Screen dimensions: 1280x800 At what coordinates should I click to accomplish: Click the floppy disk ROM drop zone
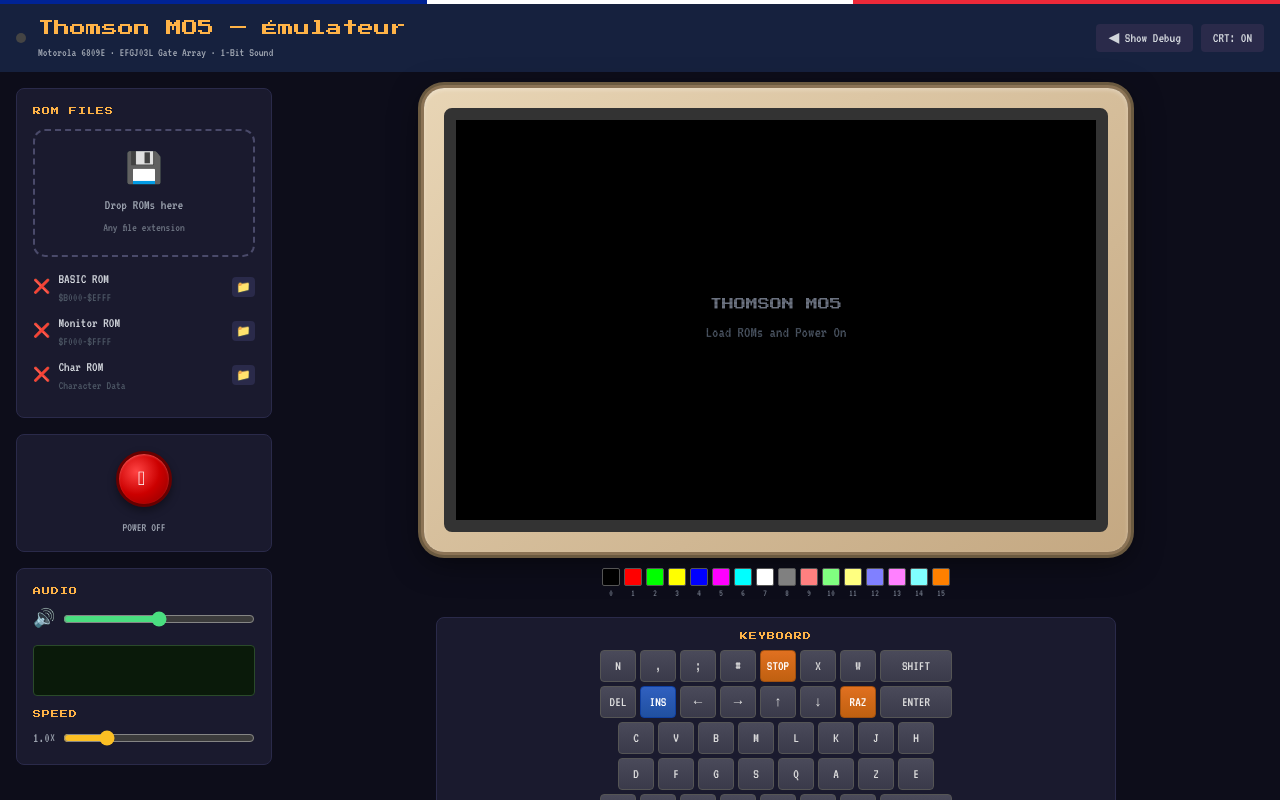(x=144, y=192)
